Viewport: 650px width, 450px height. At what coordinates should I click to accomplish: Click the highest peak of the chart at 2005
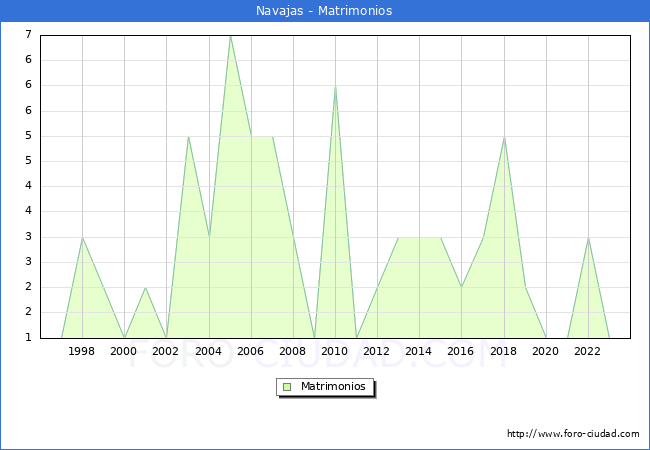230,36
